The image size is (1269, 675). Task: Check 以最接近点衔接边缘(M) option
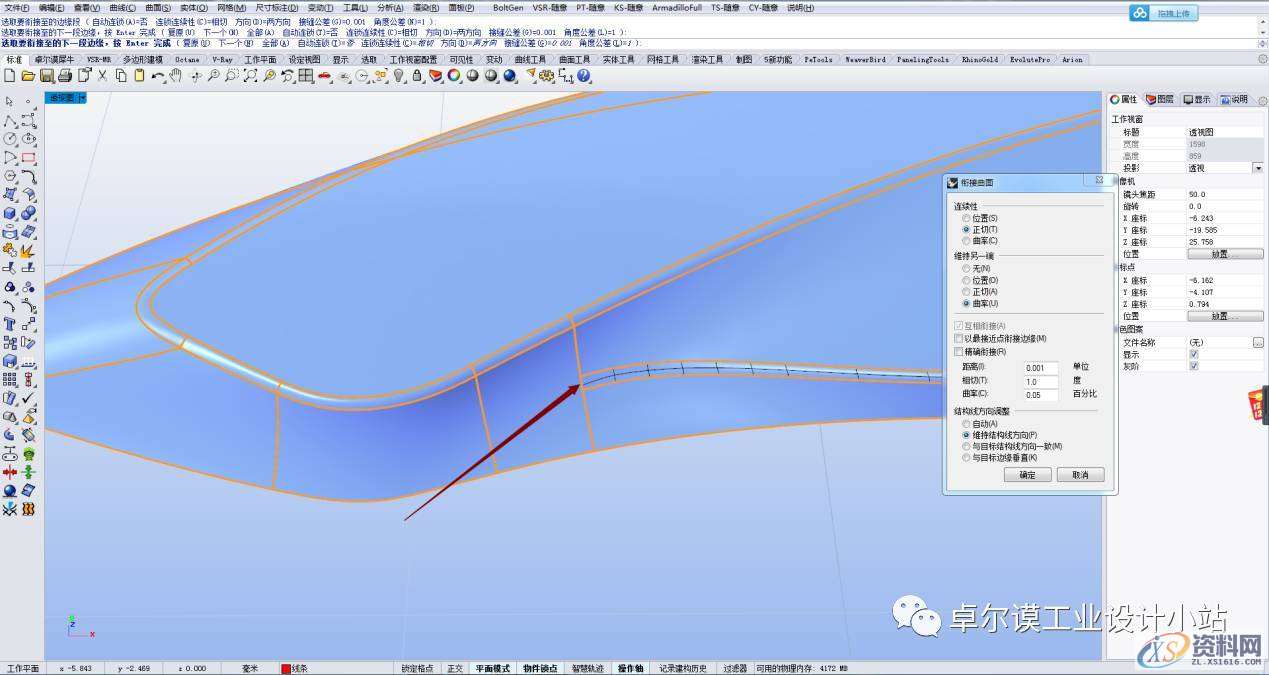(x=959, y=339)
